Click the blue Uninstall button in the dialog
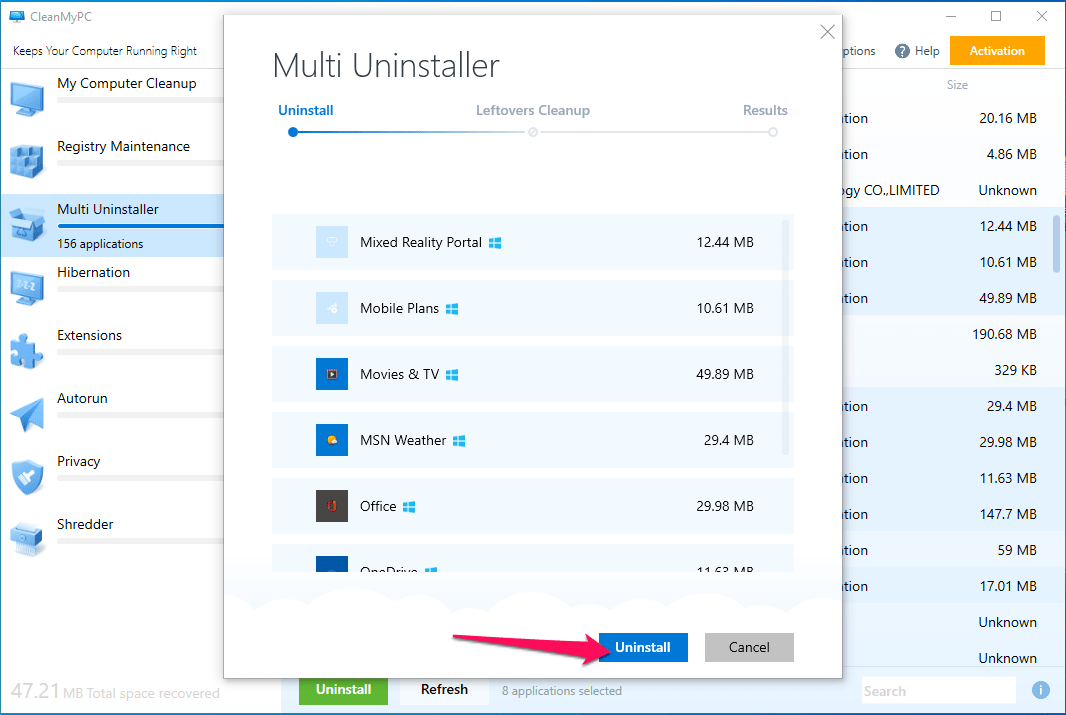The height and width of the screenshot is (715, 1066). pyautogui.click(x=642, y=647)
